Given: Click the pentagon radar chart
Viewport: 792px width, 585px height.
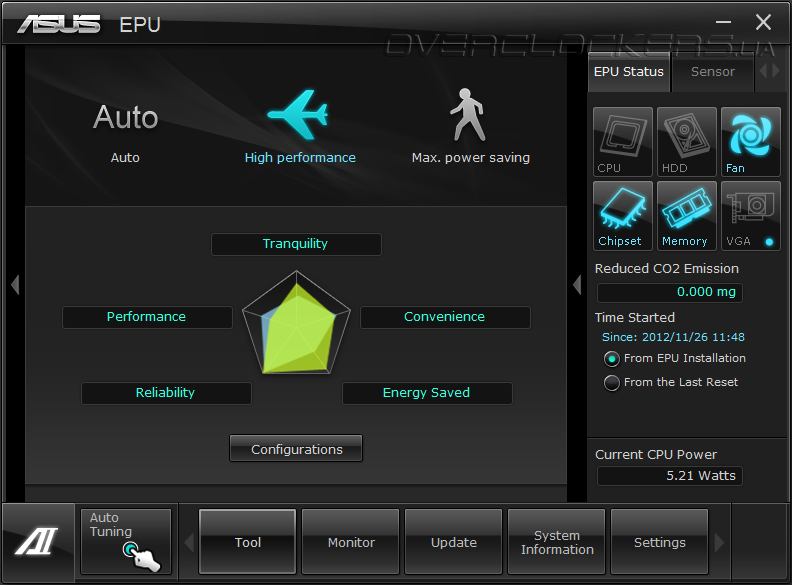Looking at the screenshot, I should 296,323.
